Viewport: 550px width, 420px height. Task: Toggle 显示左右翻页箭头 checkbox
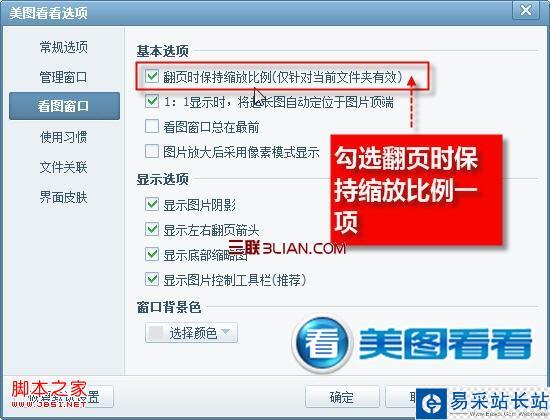[x=152, y=229]
